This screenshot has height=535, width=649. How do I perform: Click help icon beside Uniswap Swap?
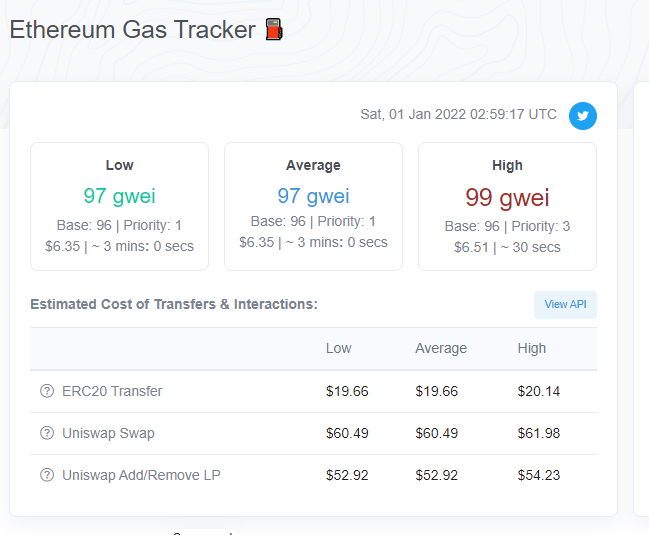pos(47,433)
